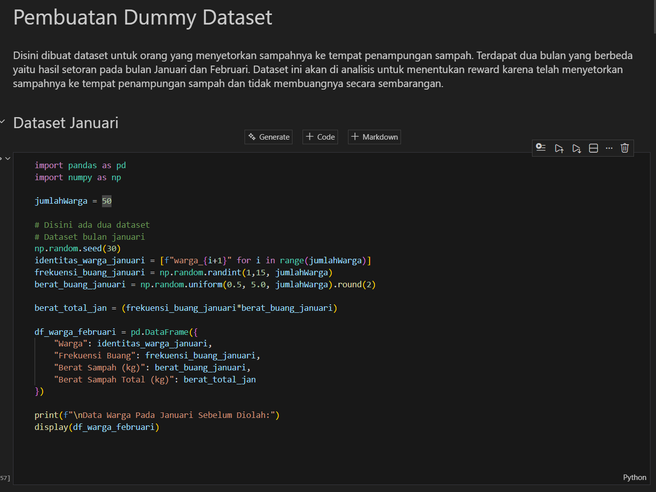Execute above cells via arrow-up play icon
Viewport: 656px width, 492px height.
pos(559,148)
